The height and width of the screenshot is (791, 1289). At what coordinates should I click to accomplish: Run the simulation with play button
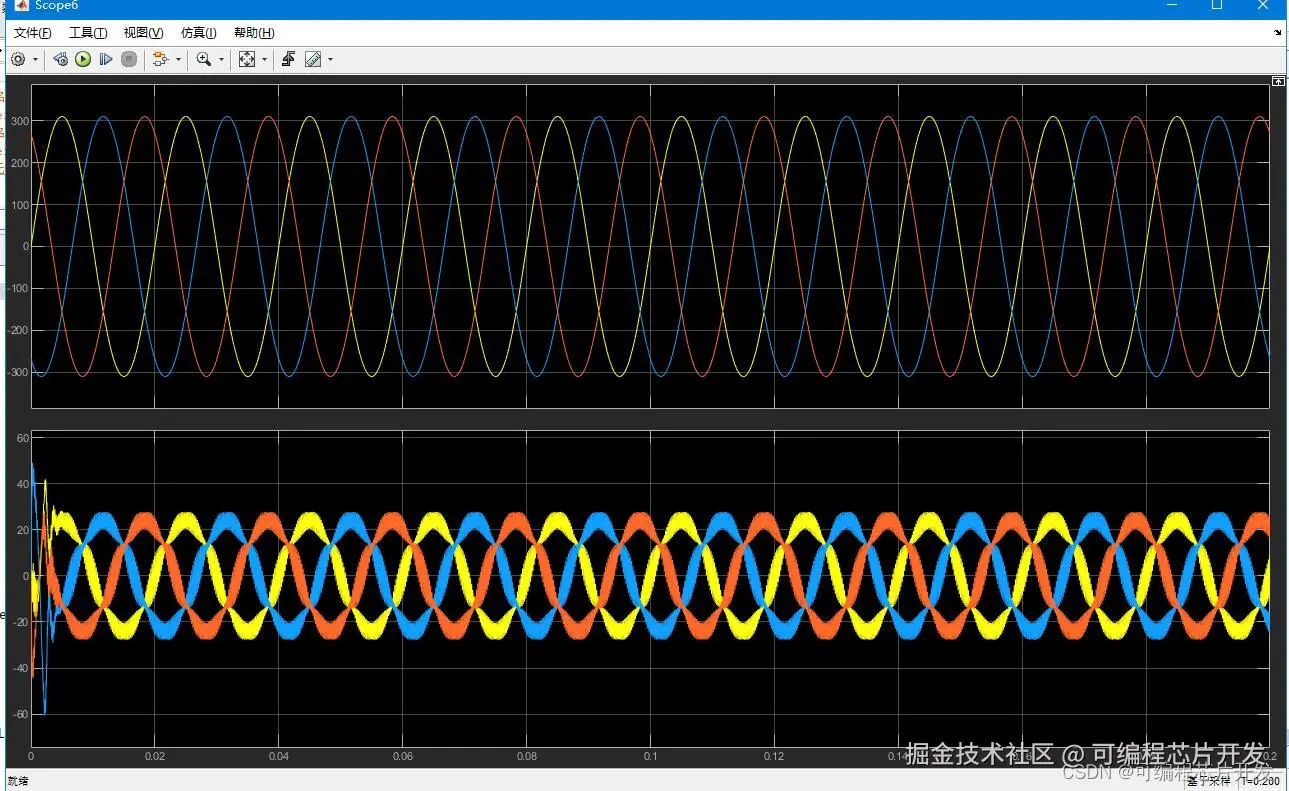pyautogui.click(x=83, y=60)
